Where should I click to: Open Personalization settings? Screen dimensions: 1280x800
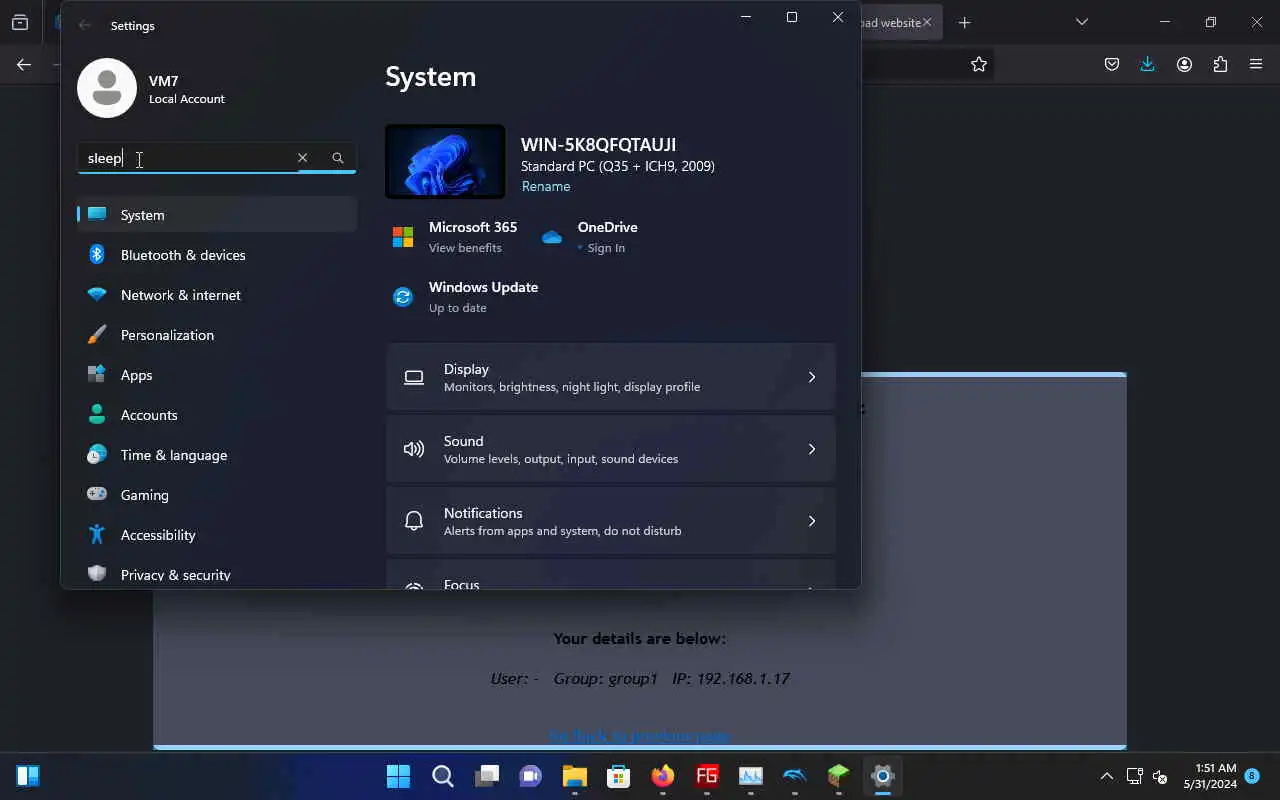pyautogui.click(x=217, y=335)
